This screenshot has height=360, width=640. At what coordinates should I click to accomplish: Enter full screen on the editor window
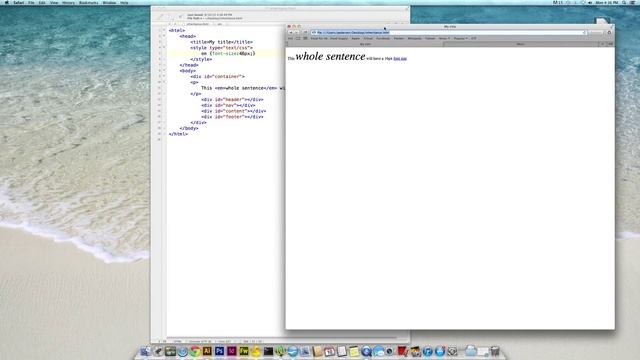(407, 8)
